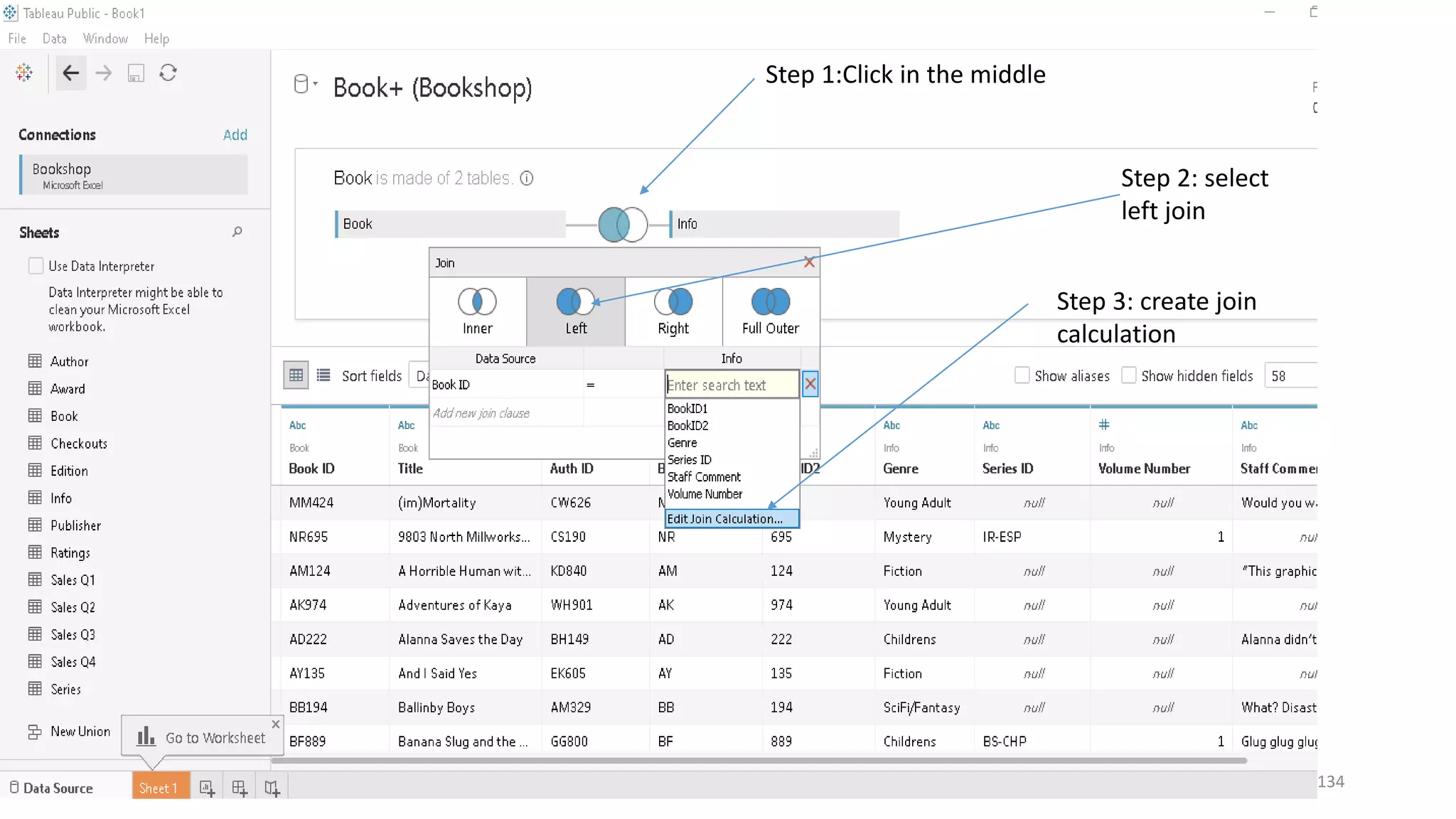
Task: Select Left join type
Action: (x=576, y=311)
